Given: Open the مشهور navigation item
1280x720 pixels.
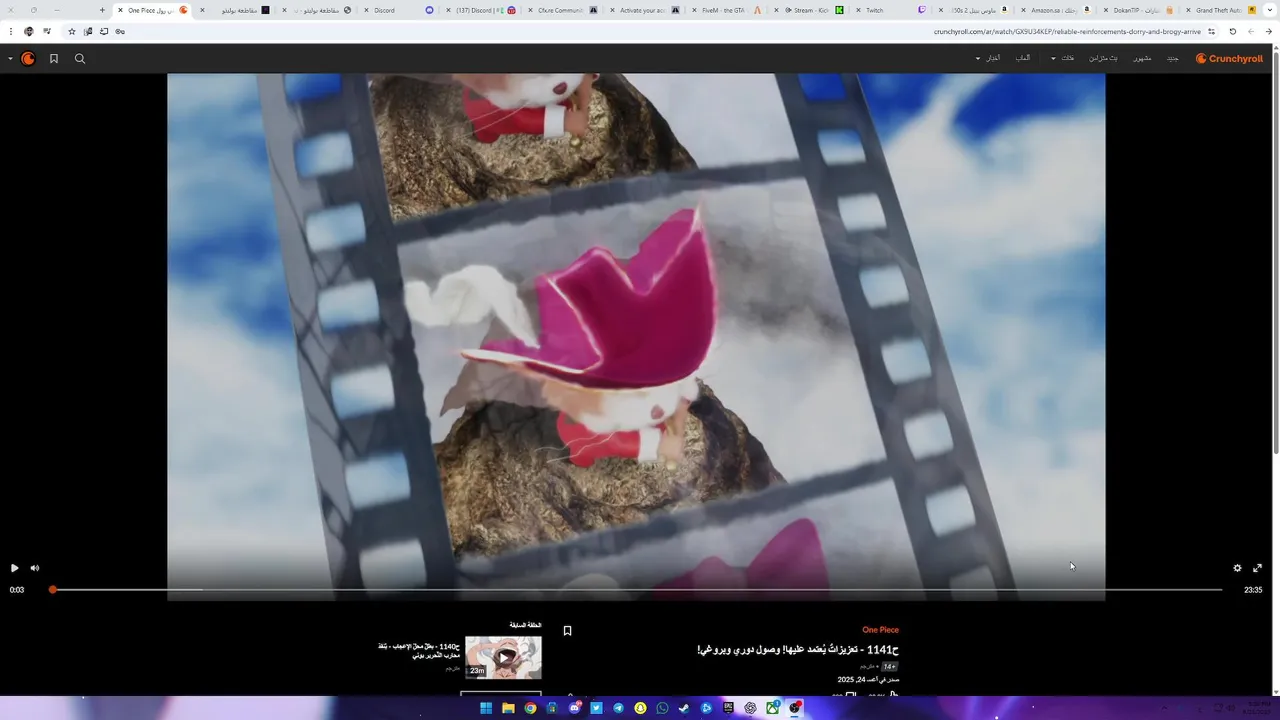Looking at the screenshot, I should 1142,58.
